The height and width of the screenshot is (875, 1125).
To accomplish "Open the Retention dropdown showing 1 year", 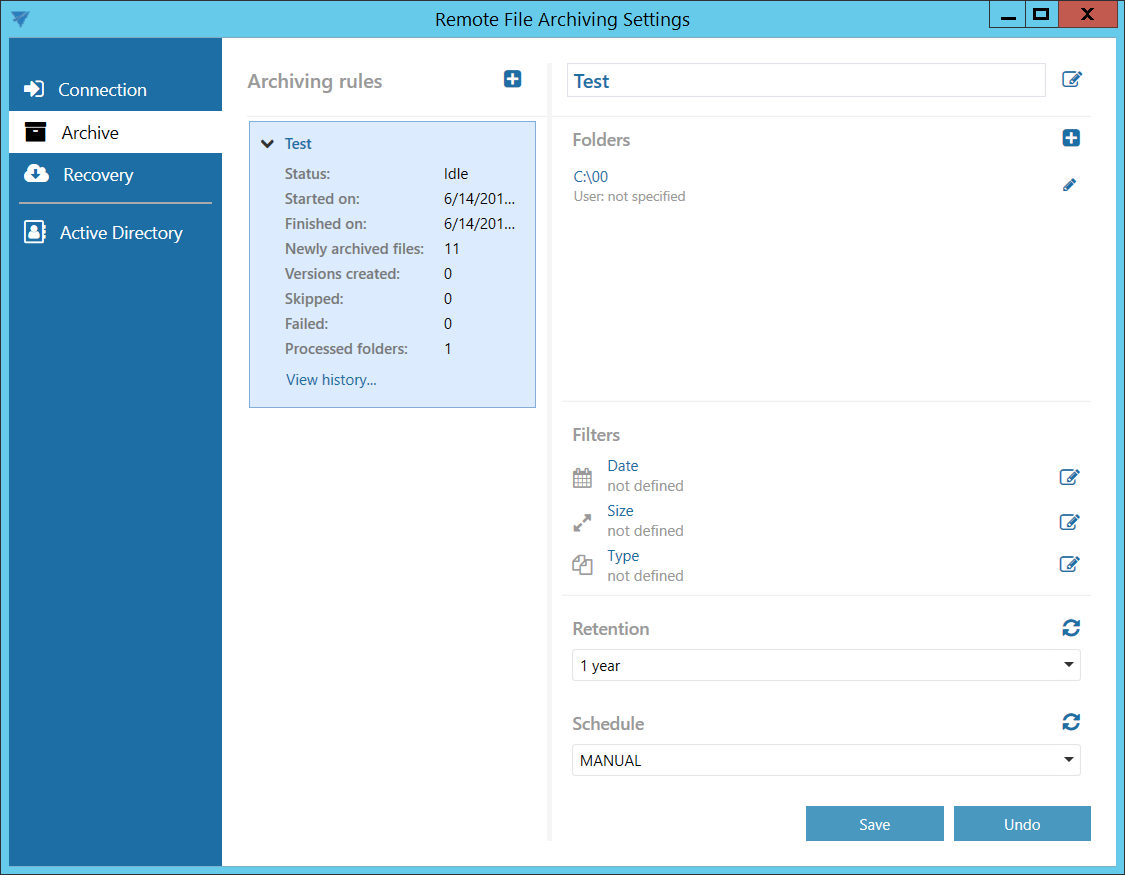I will click(x=825, y=665).
